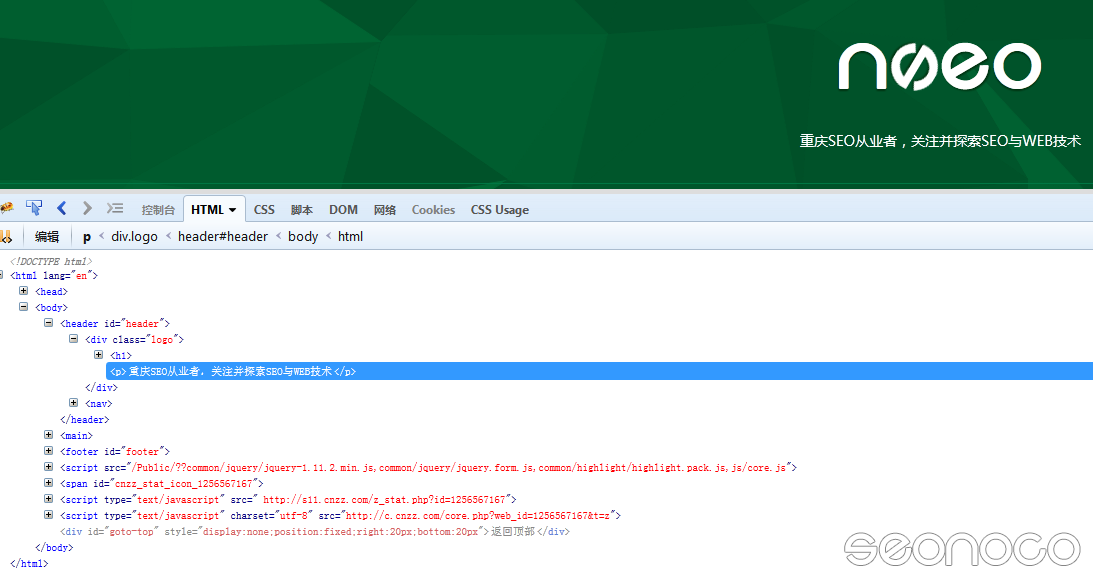Expand the h1 element node
Viewport: 1093px width, 581px height.
click(99, 355)
